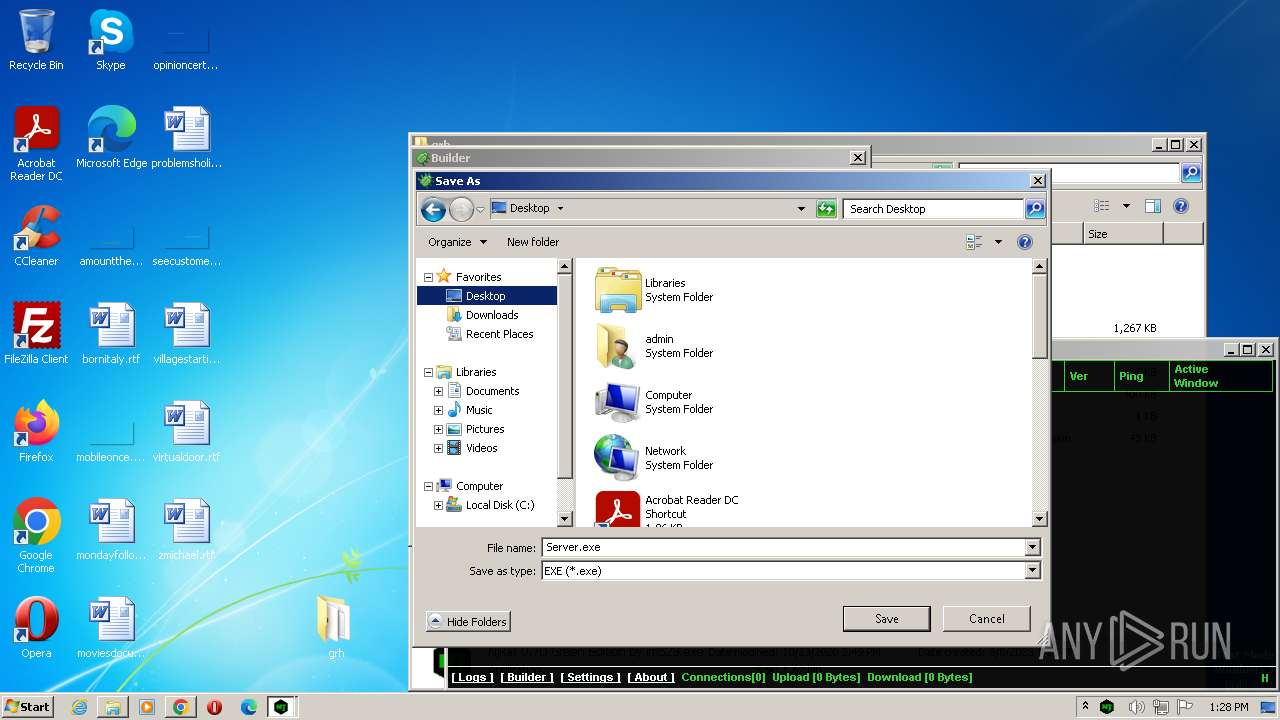Screen dimensions: 1280x720
Task: Click the Chrome icon in the taskbar
Action: 180,707
